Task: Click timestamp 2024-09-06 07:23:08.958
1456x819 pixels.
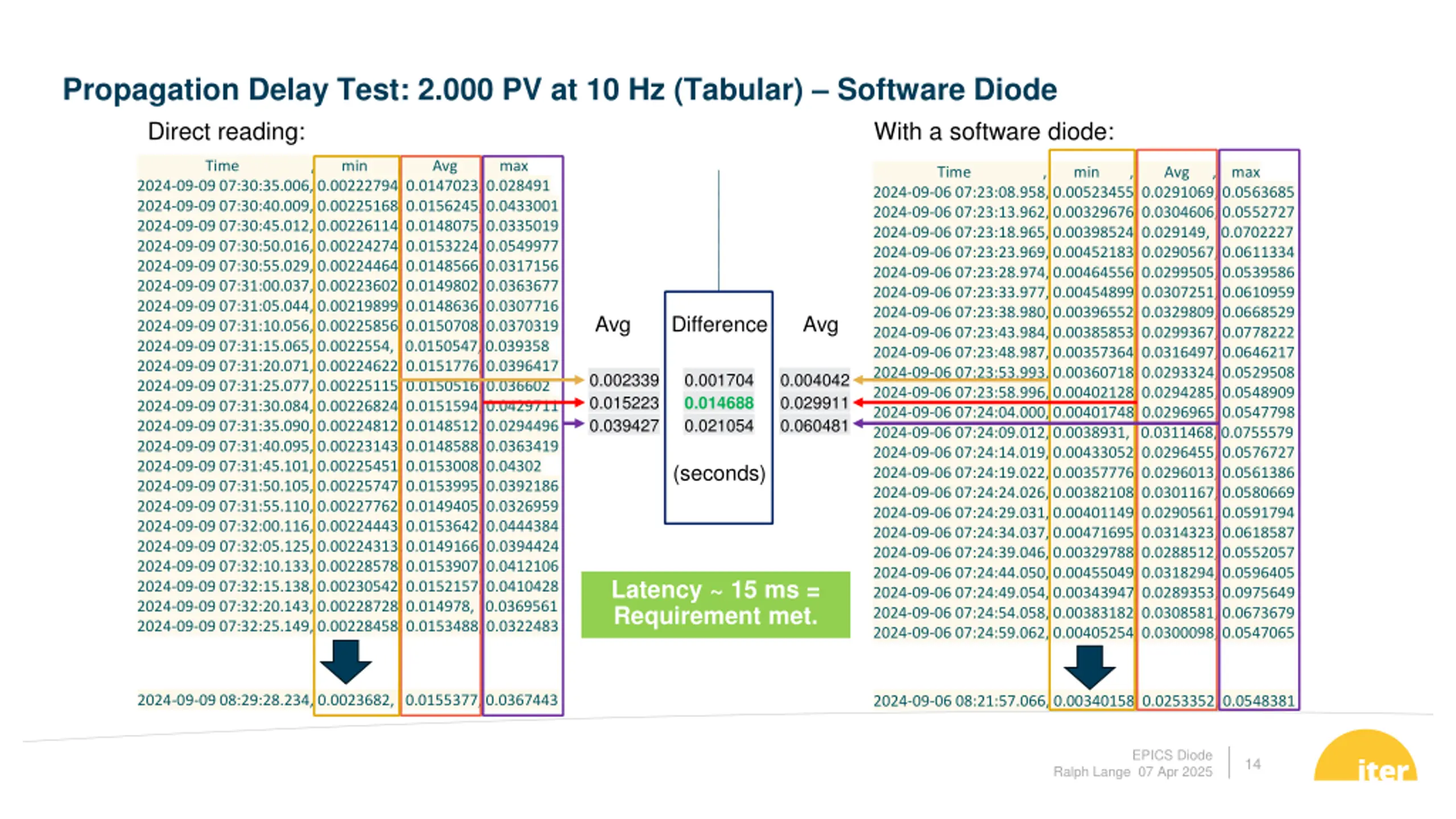Action: 959,192
